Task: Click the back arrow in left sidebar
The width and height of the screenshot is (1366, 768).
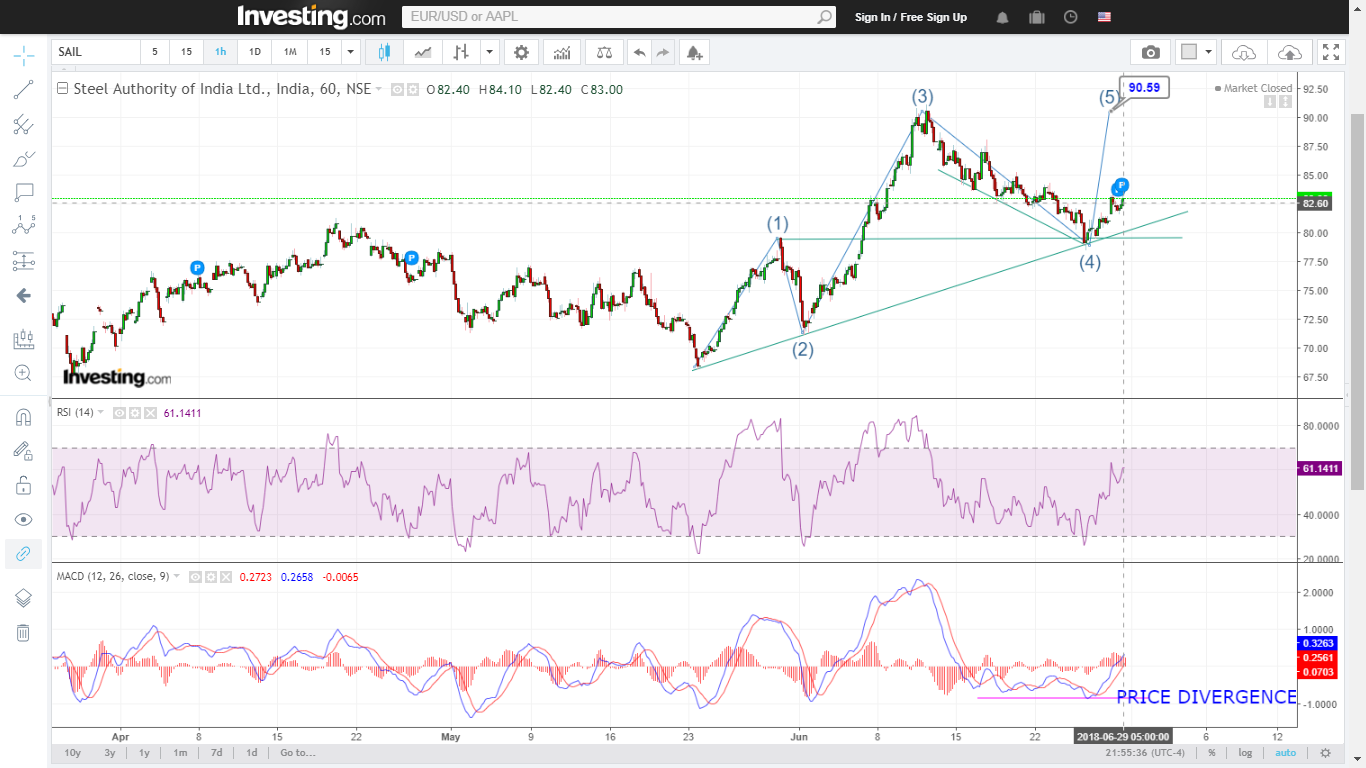Action: (24, 295)
